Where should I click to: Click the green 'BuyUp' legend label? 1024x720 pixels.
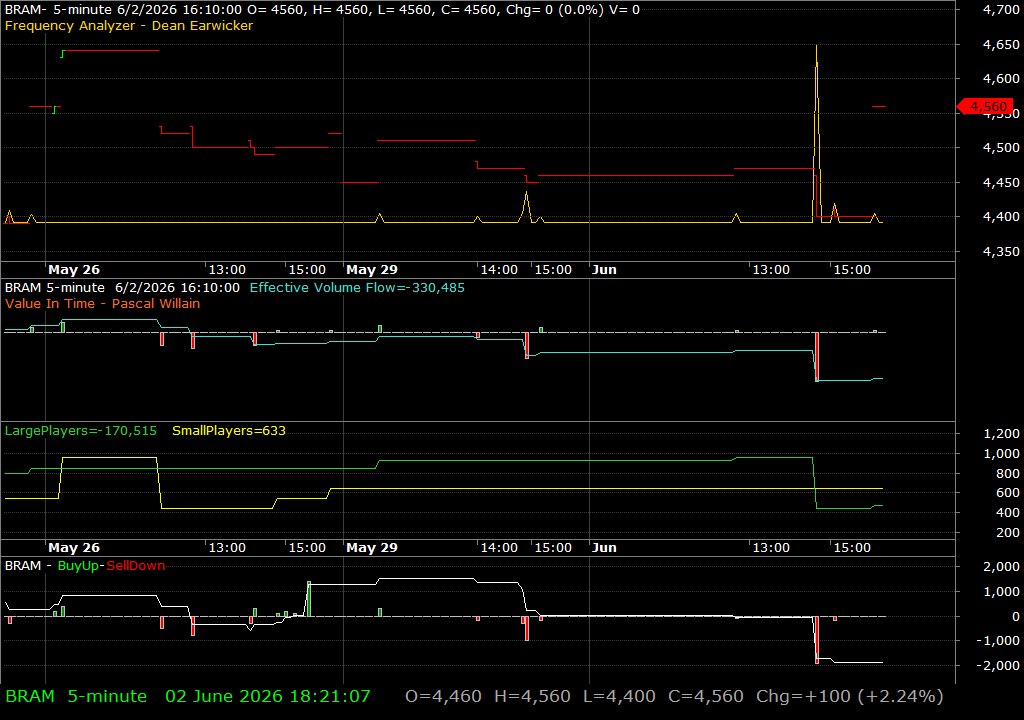(x=78, y=566)
